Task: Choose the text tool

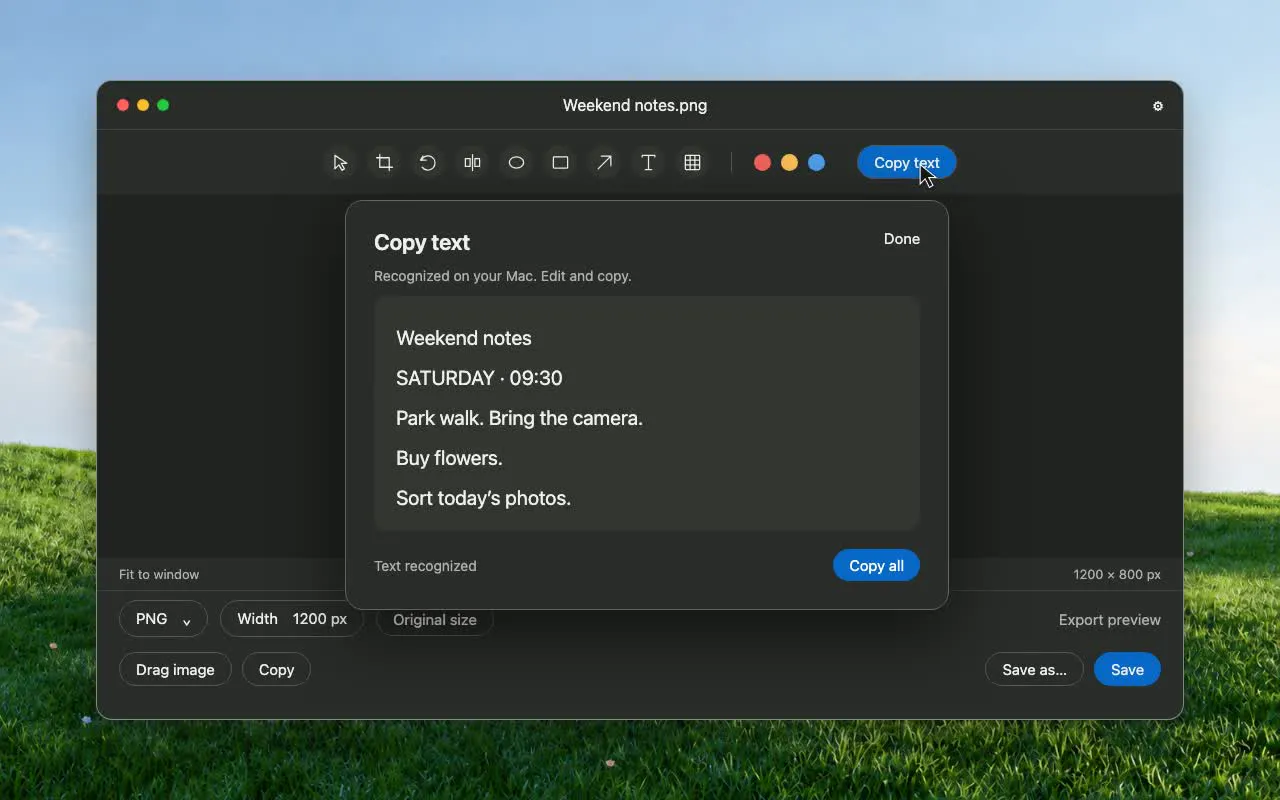Action: (x=648, y=163)
